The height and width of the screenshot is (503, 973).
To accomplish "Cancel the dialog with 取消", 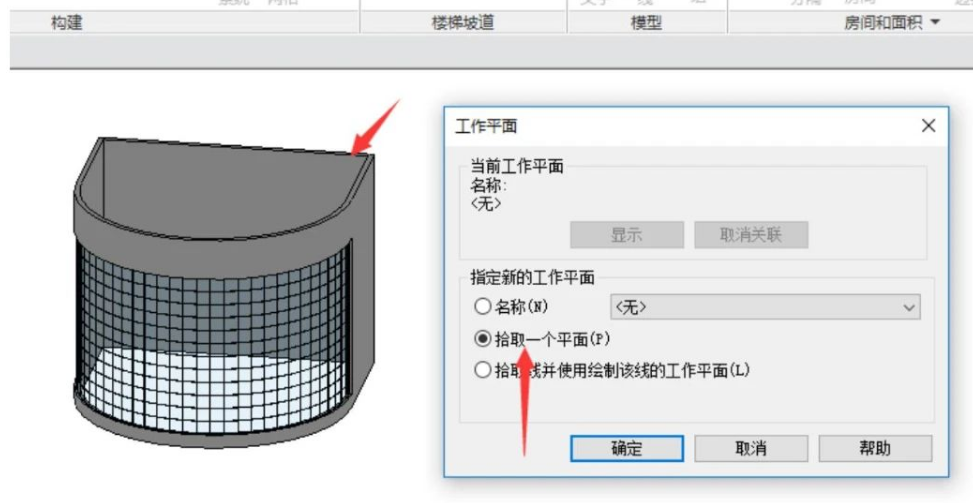I will point(751,448).
